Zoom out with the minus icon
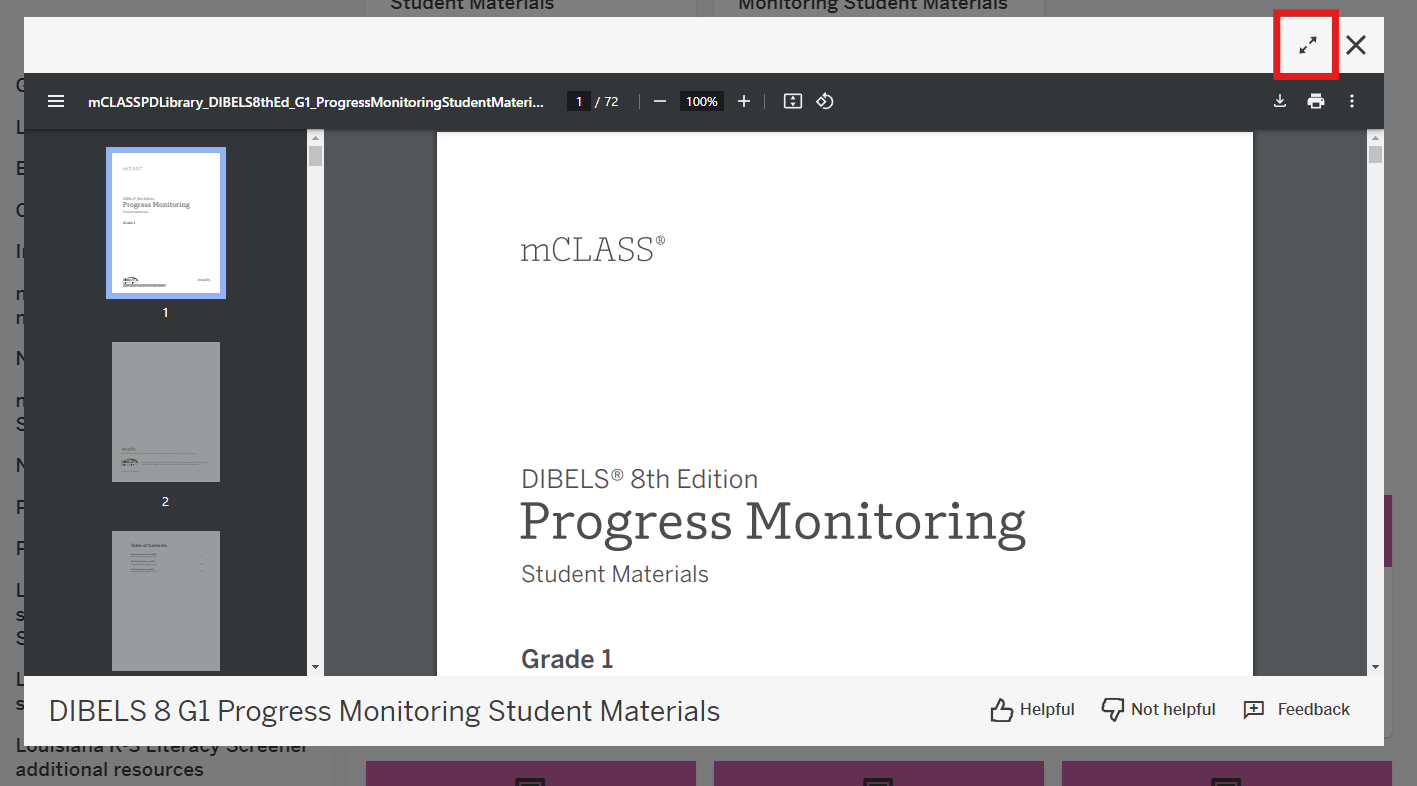 [660, 101]
